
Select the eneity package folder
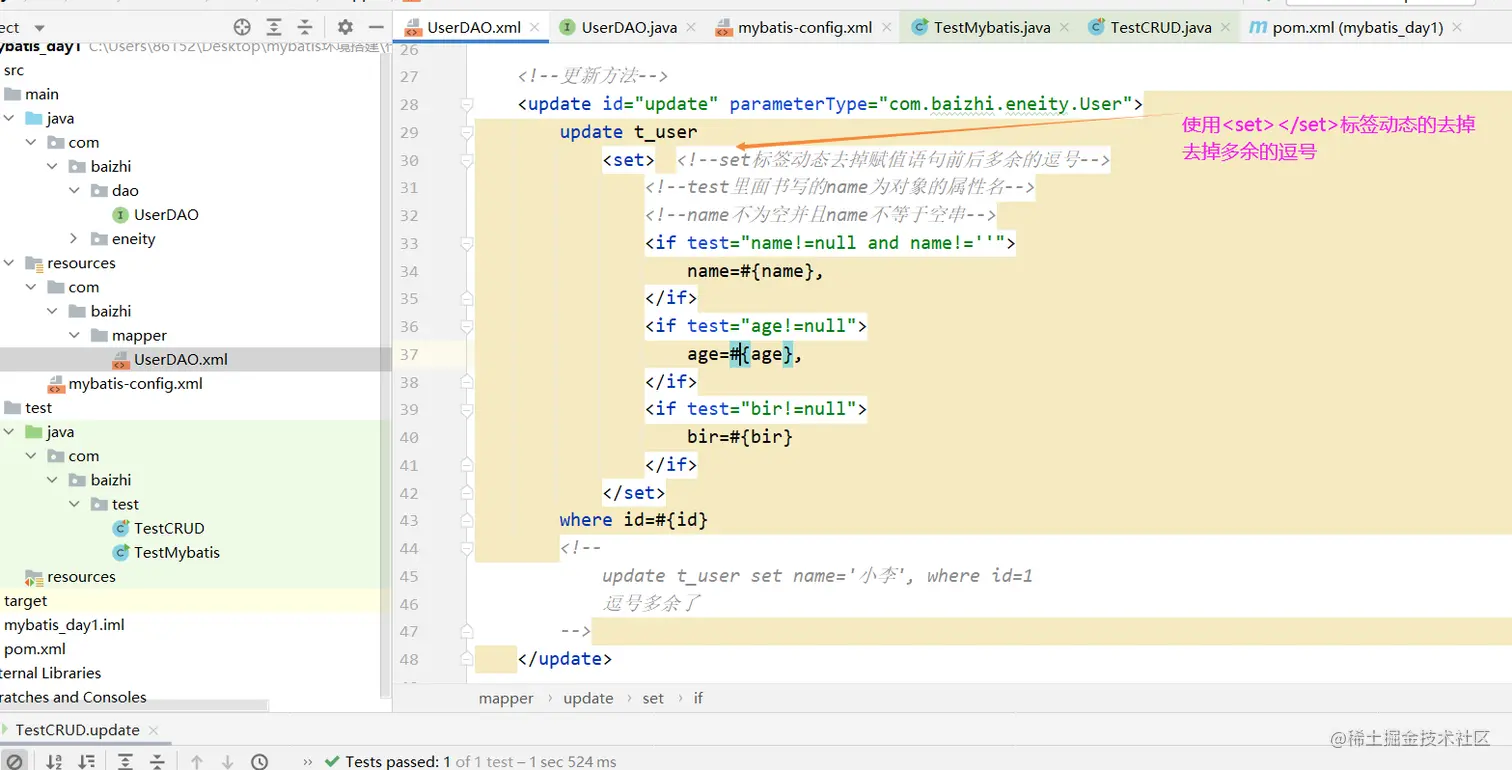tap(123, 239)
